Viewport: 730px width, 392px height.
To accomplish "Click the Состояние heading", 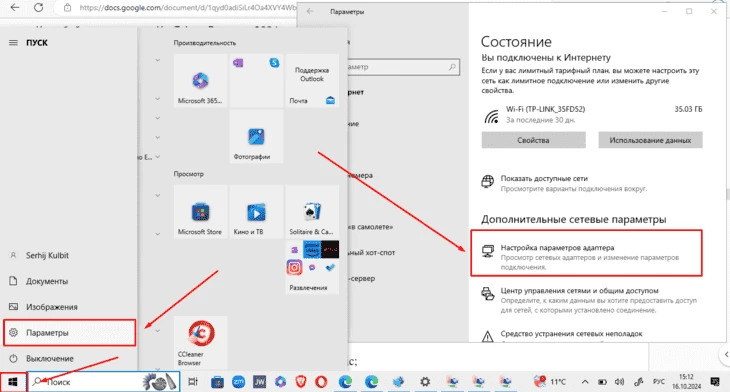I will 516,42.
